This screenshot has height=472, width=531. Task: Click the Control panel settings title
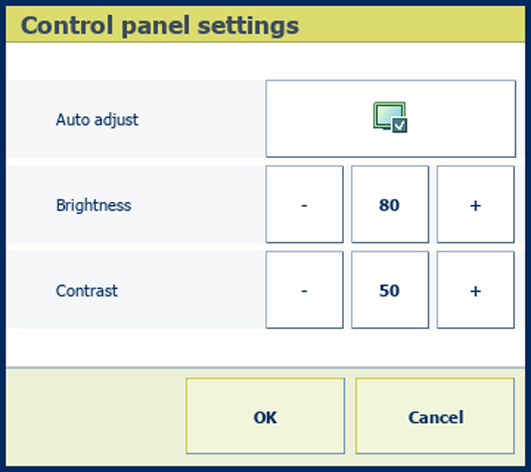(160, 26)
